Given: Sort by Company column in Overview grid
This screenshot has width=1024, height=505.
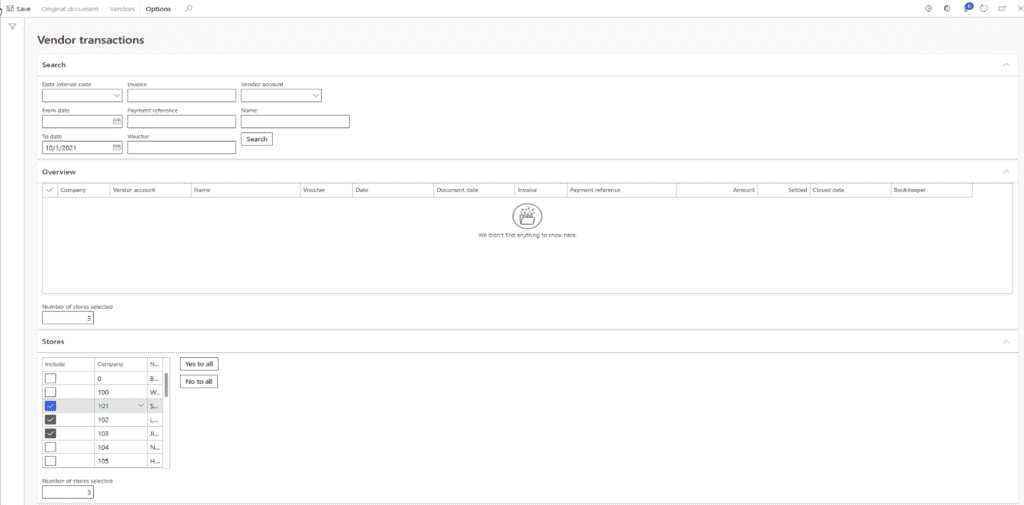Looking at the screenshot, I should click(x=74, y=190).
